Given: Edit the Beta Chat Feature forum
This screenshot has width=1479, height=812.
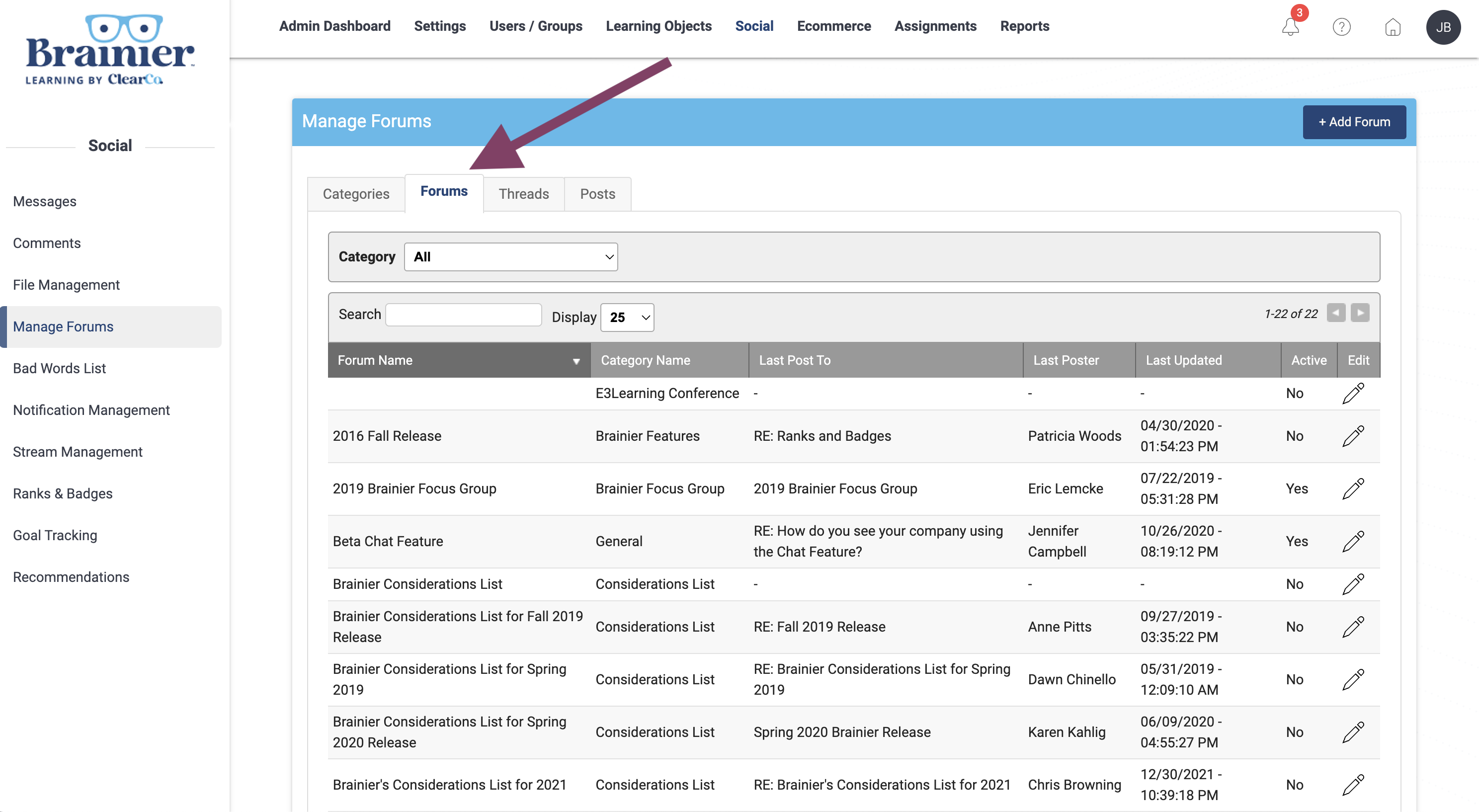Looking at the screenshot, I should click(x=1353, y=542).
